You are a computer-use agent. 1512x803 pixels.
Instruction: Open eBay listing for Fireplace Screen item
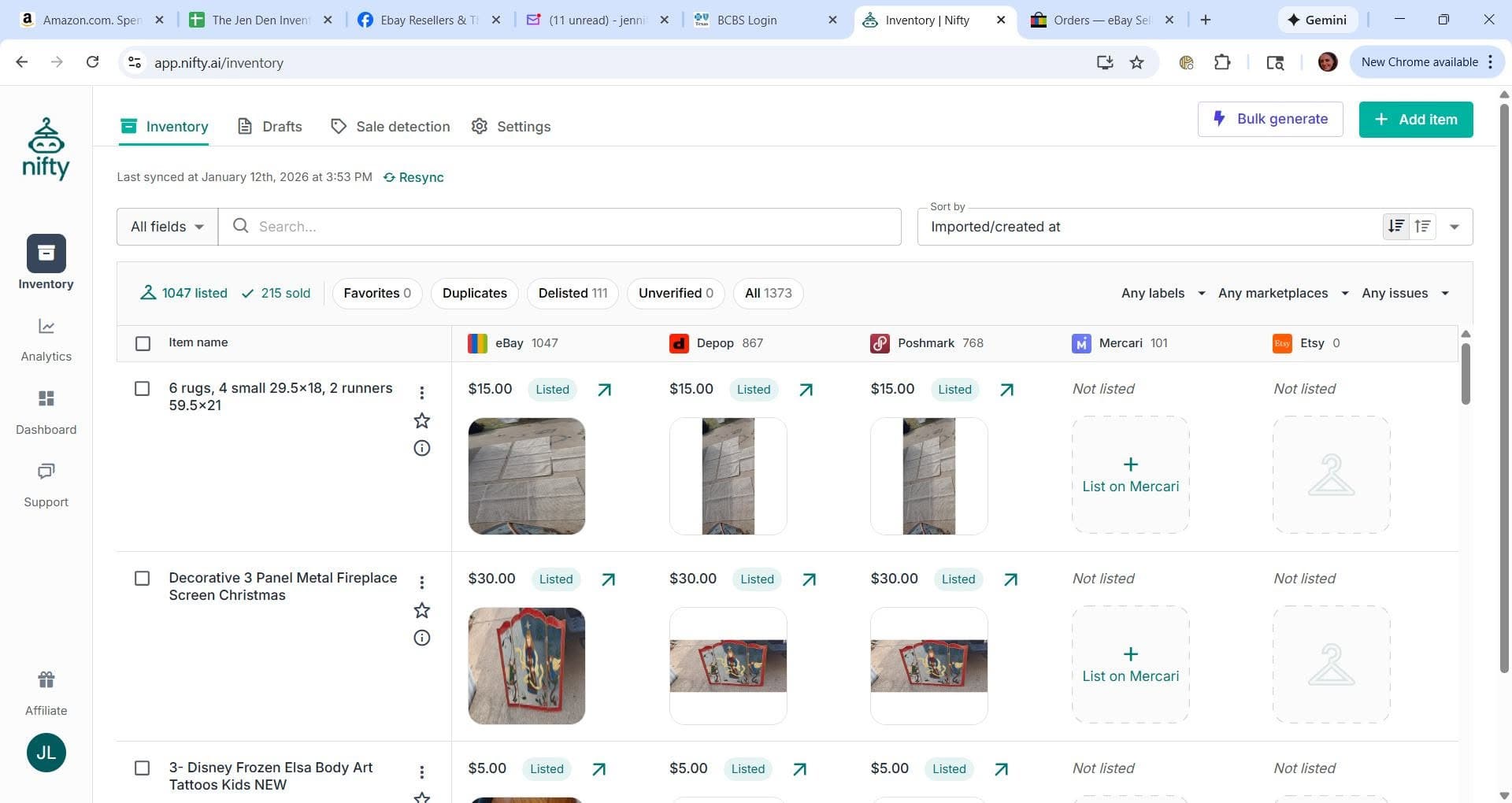[608, 579]
